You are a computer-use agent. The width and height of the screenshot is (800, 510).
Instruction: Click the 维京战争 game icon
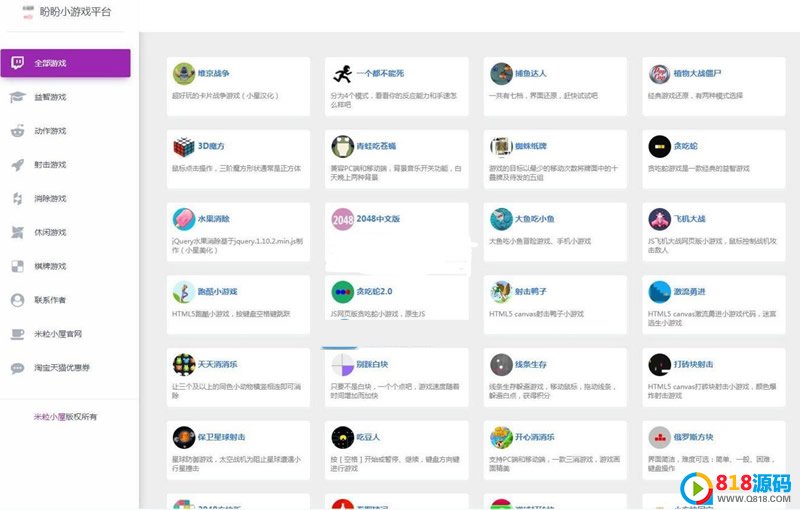coord(184,73)
